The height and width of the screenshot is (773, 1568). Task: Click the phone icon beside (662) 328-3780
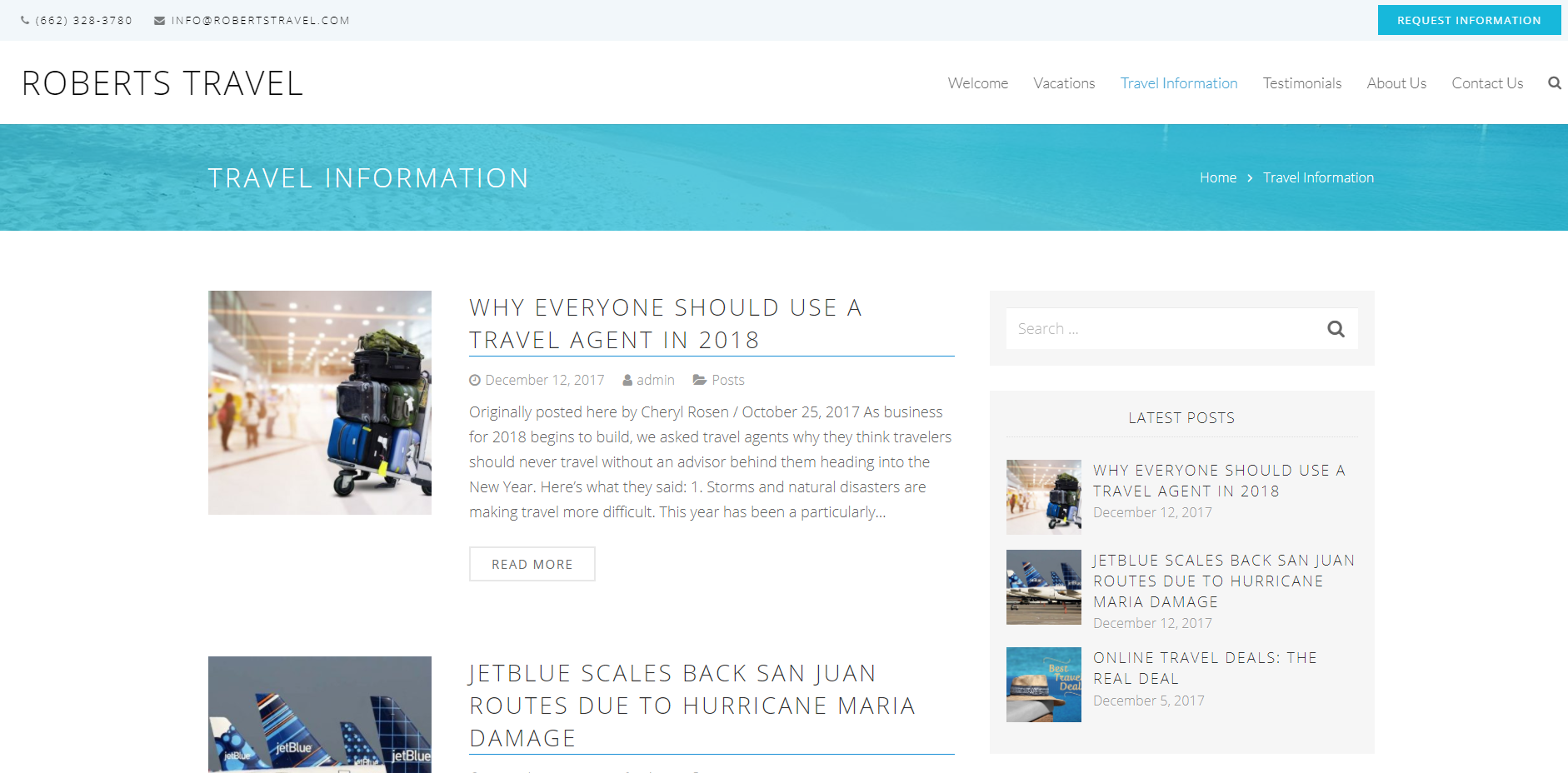click(25, 21)
